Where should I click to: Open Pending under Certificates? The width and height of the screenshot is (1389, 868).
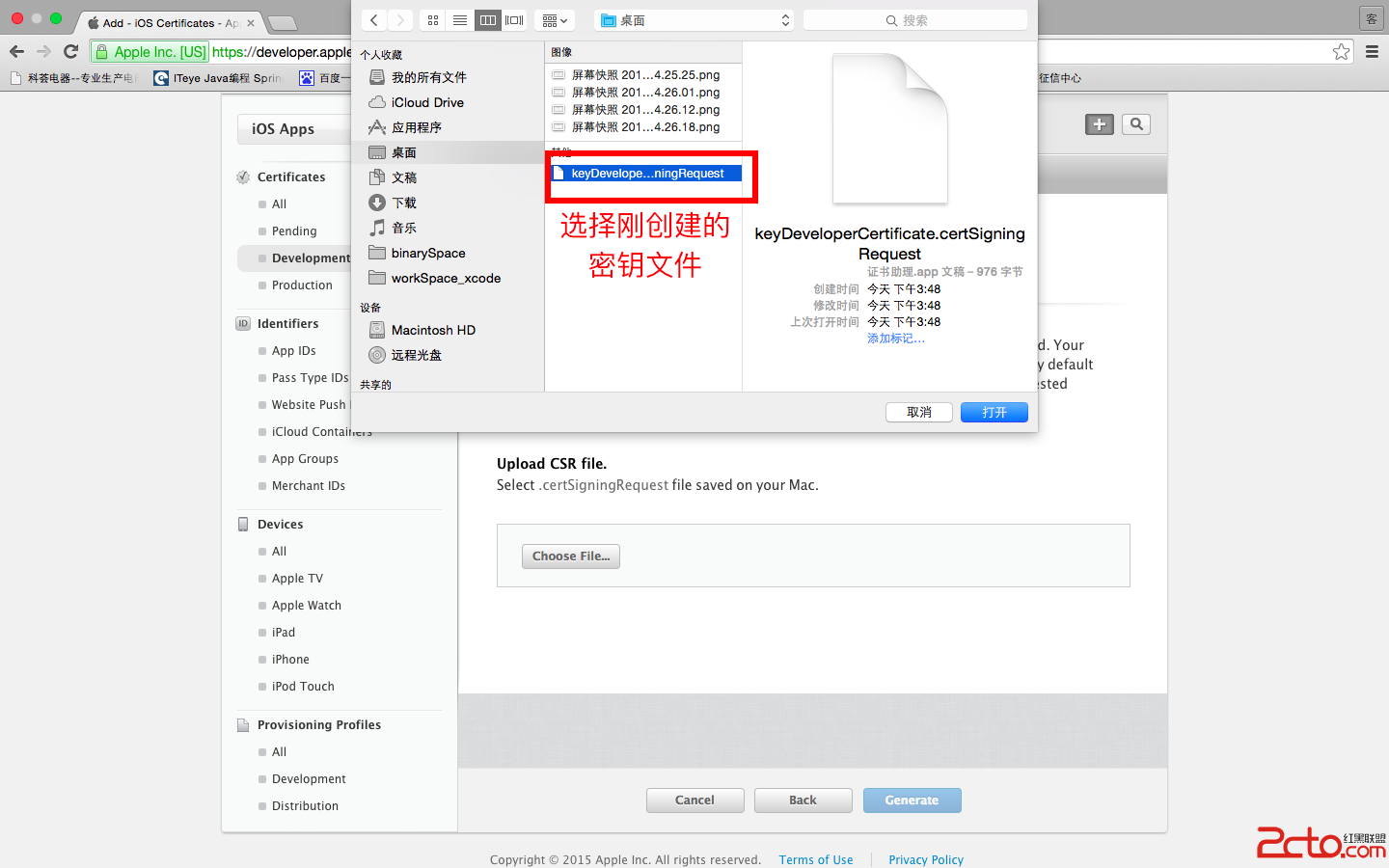[x=294, y=231]
